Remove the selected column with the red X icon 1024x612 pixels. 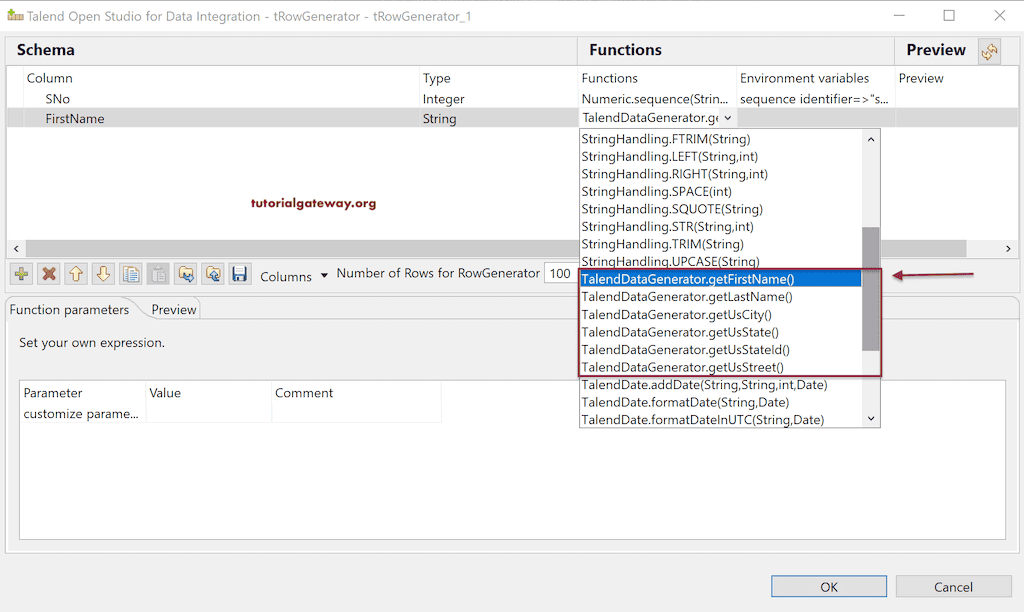click(49, 274)
